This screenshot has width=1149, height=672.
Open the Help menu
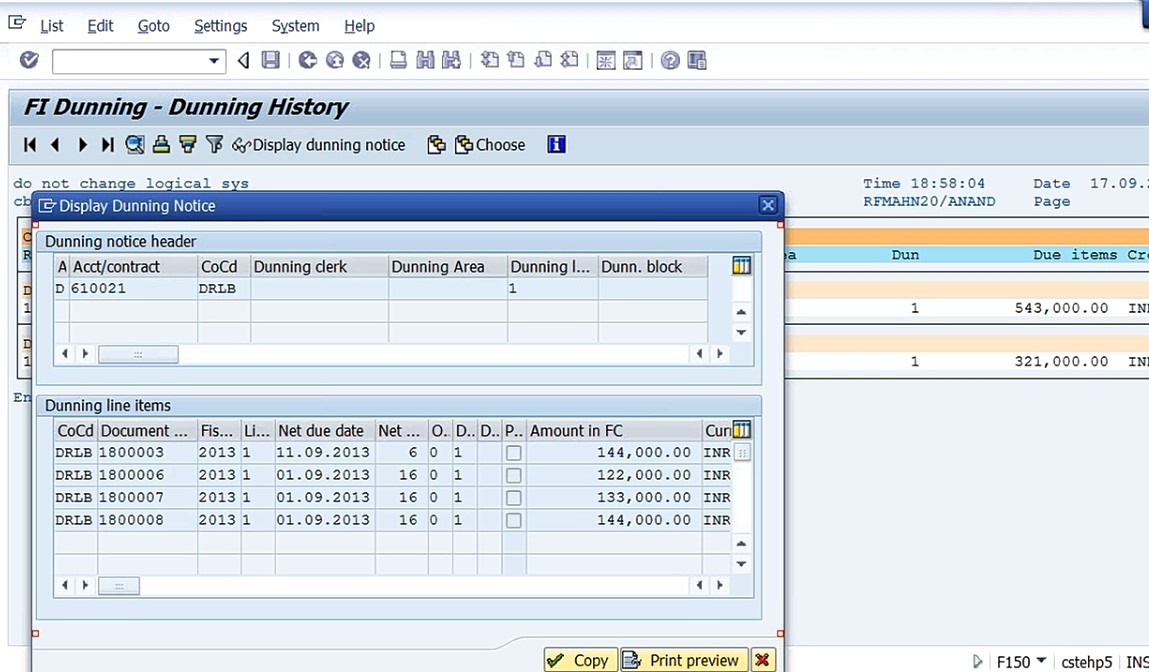point(359,26)
